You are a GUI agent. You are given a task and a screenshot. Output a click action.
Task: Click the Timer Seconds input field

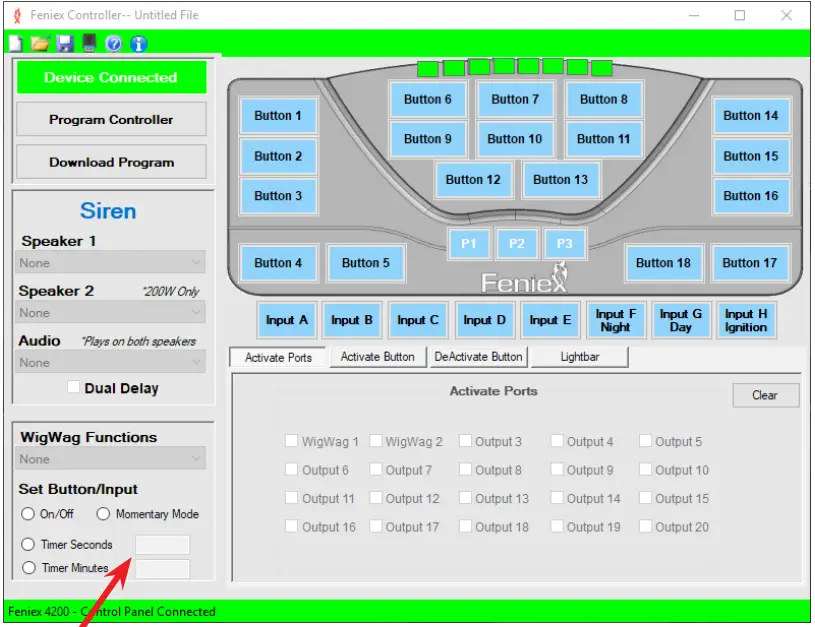(162, 544)
